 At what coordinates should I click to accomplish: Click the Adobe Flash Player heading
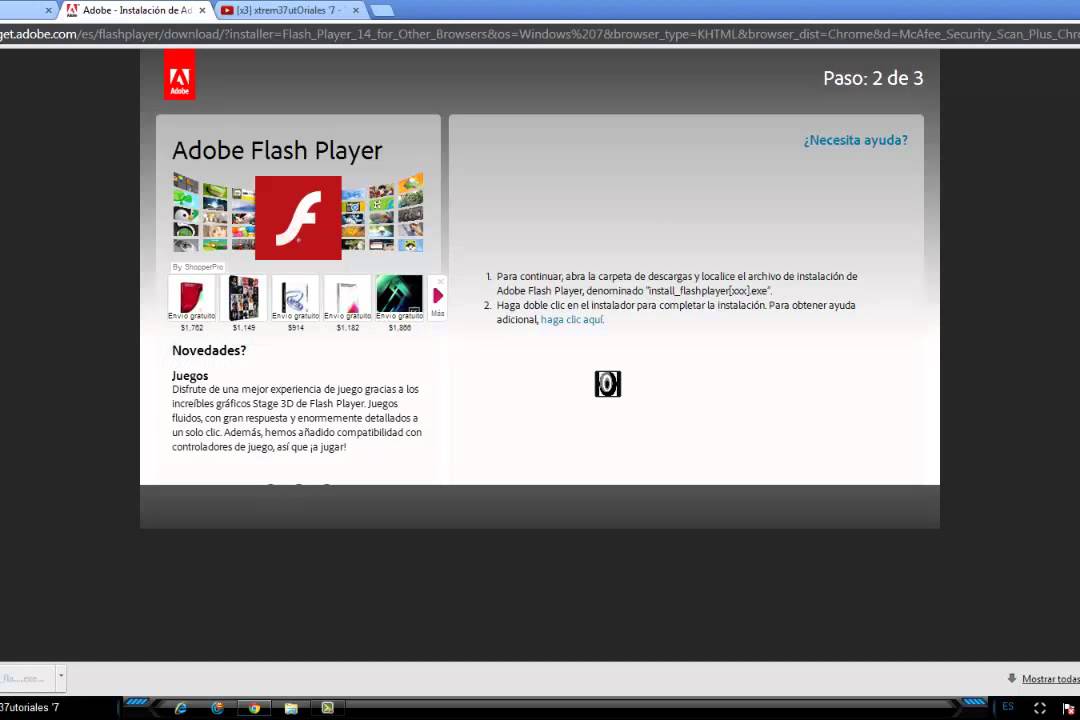coord(277,151)
